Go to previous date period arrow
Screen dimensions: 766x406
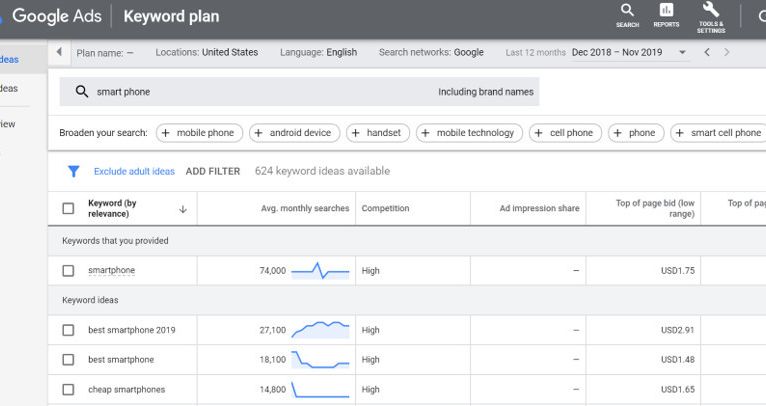point(707,52)
